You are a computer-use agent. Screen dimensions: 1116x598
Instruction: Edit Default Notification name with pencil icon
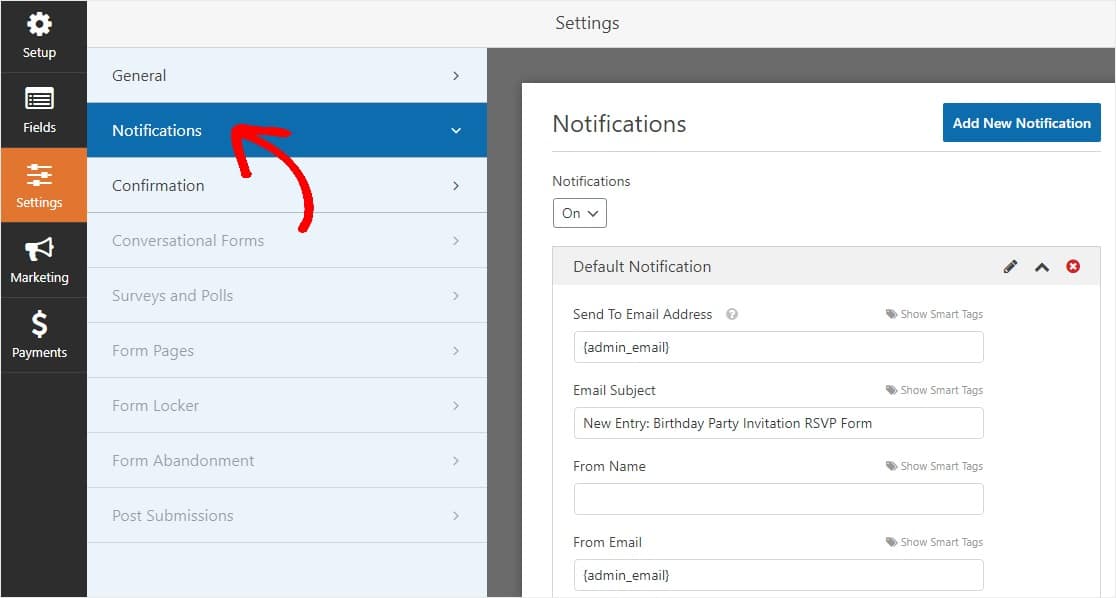pos(1010,267)
